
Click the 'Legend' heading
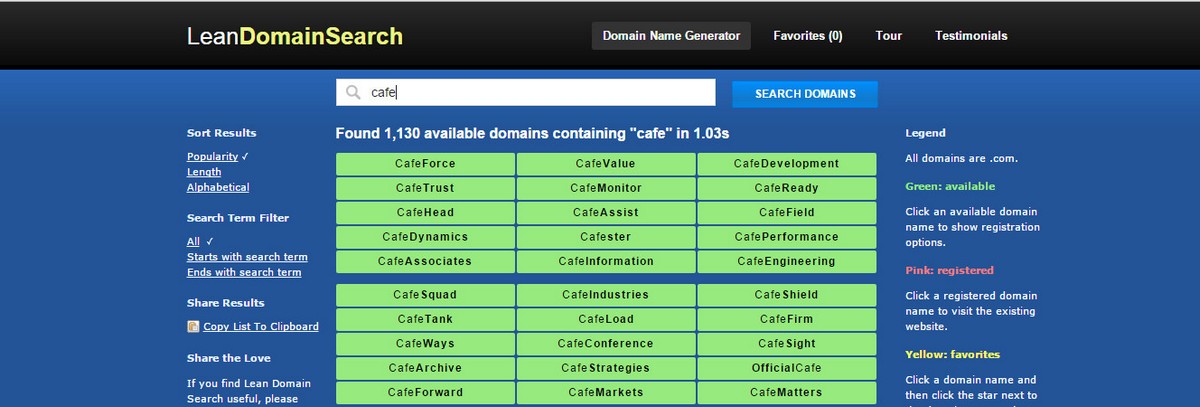click(925, 132)
